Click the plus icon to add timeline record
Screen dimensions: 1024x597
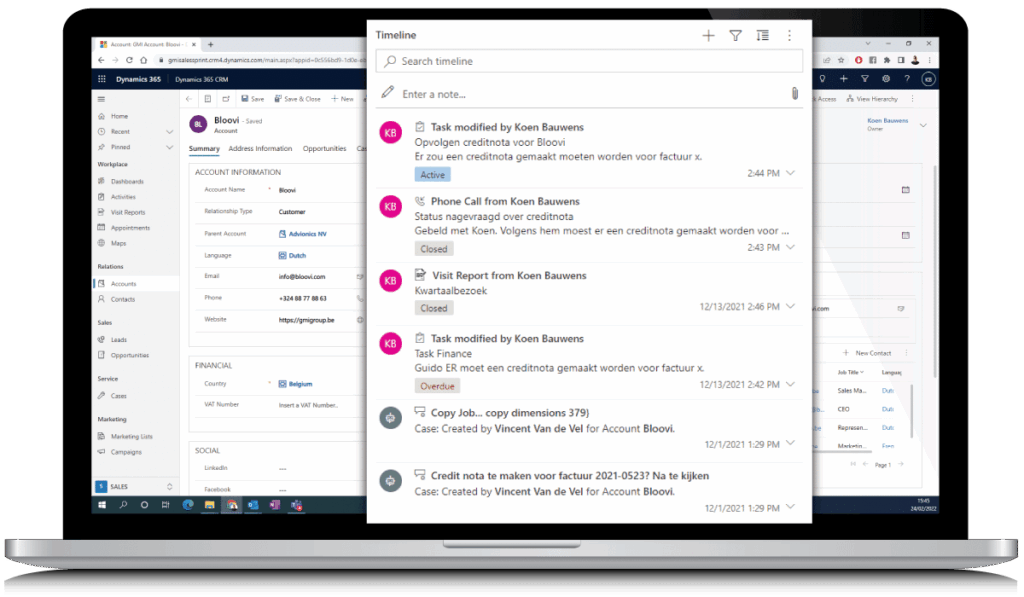click(708, 36)
